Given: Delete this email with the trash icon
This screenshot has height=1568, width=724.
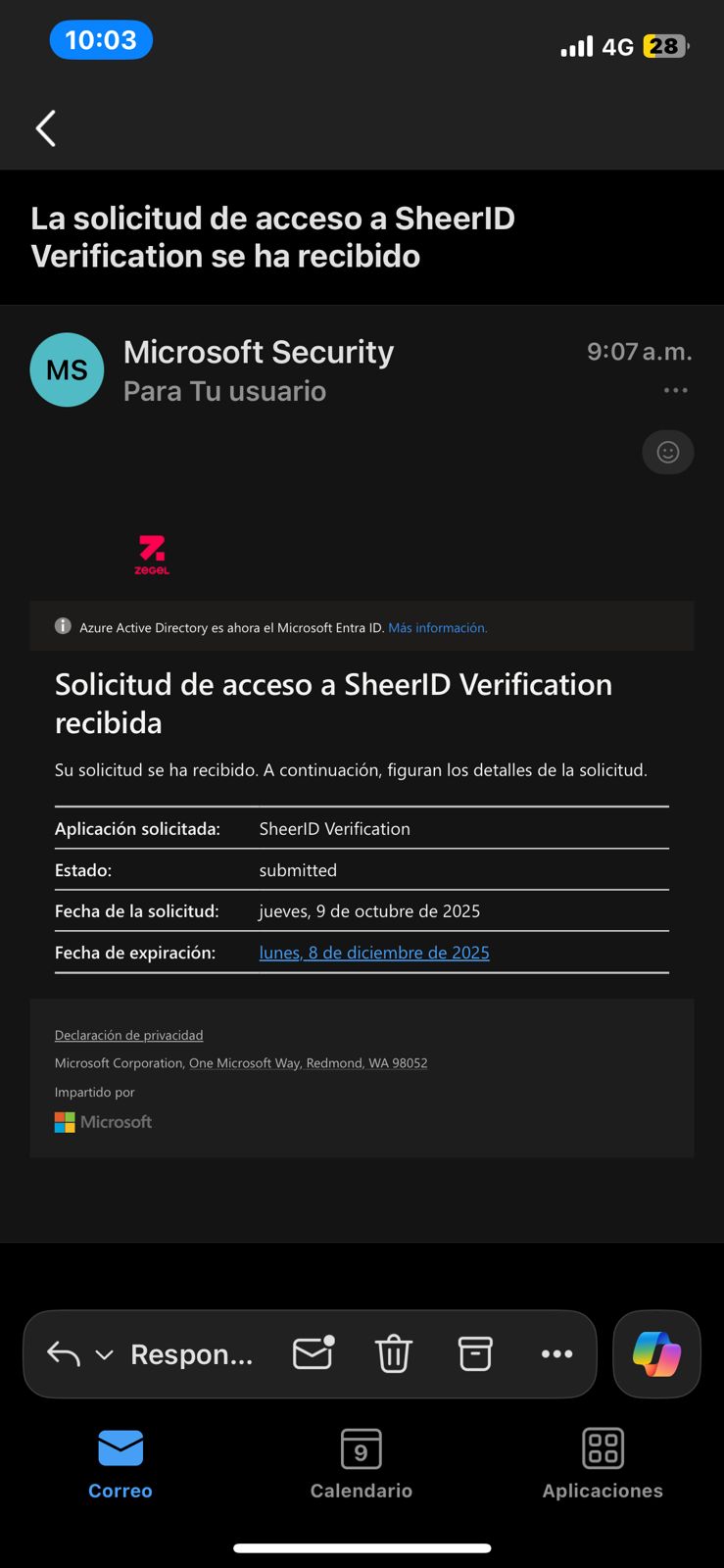Looking at the screenshot, I should coord(393,1353).
